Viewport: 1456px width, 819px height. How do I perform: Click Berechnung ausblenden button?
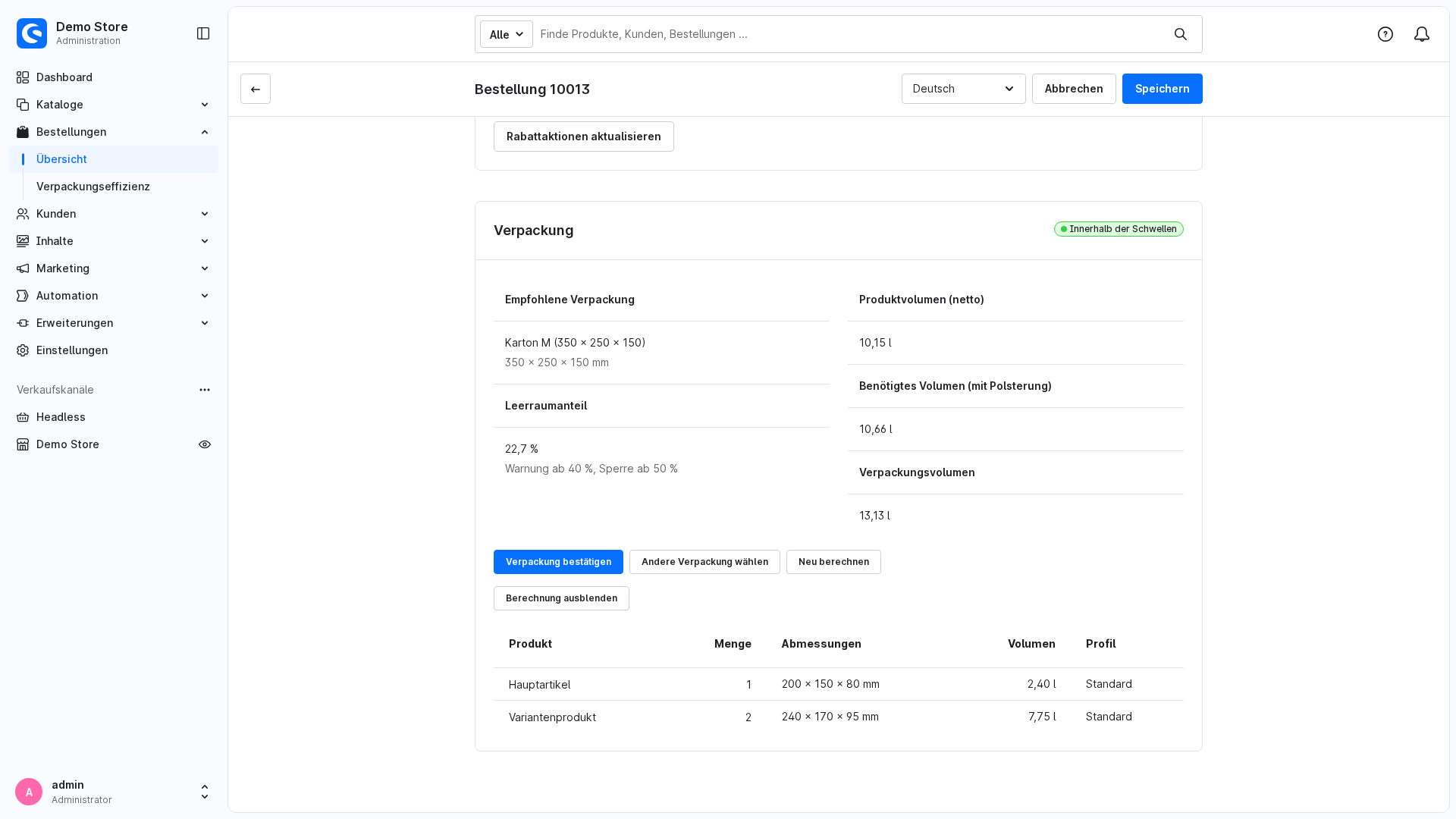click(561, 598)
